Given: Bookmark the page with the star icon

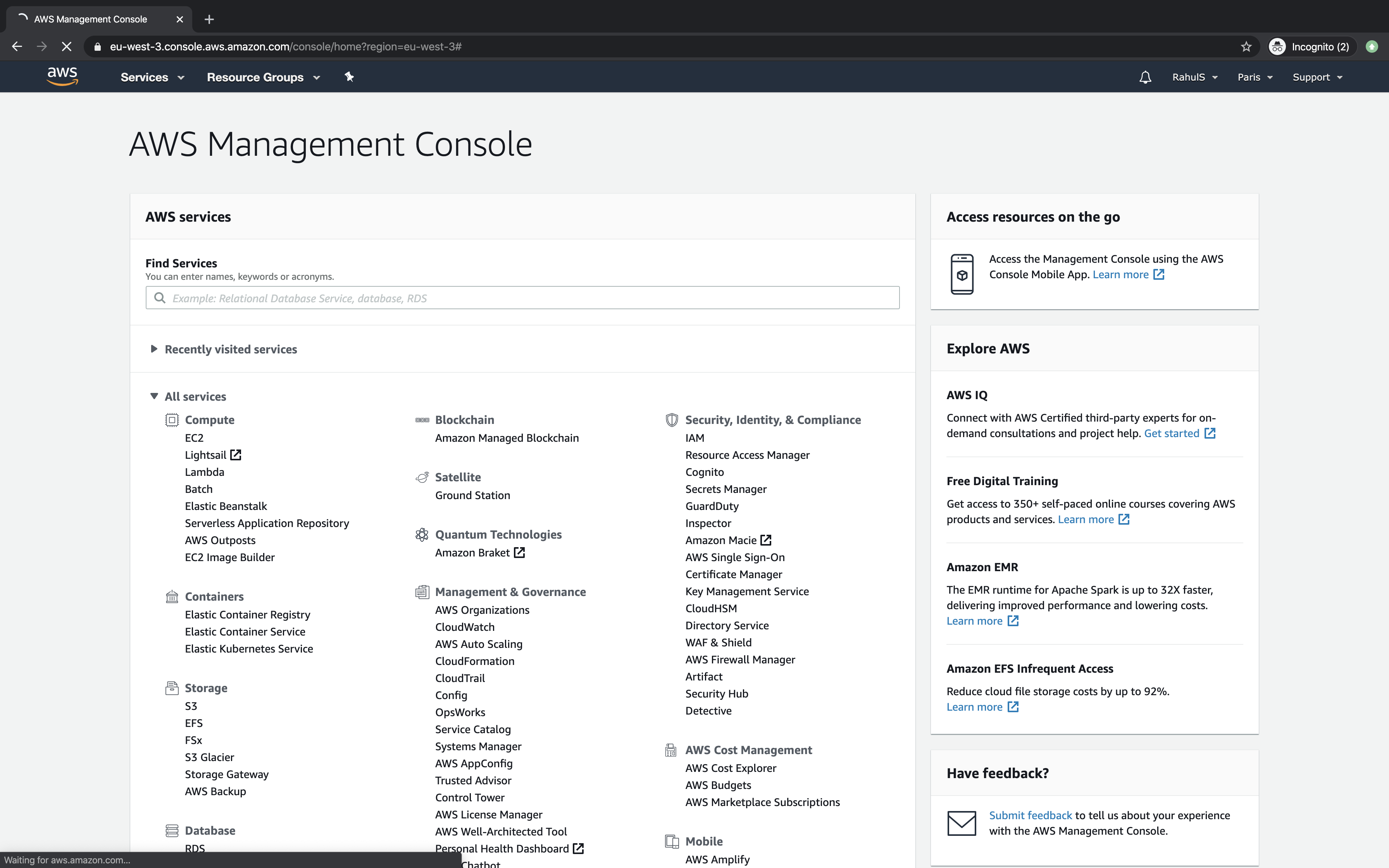Looking at the screenshot, I should [x=1246, y=46].
